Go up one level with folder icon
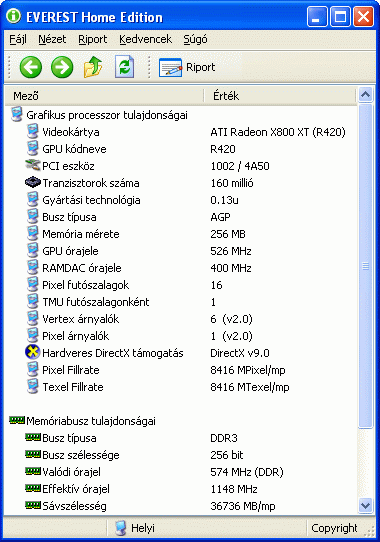The height and width of the screenshot is (542, 380). [93, 67]
